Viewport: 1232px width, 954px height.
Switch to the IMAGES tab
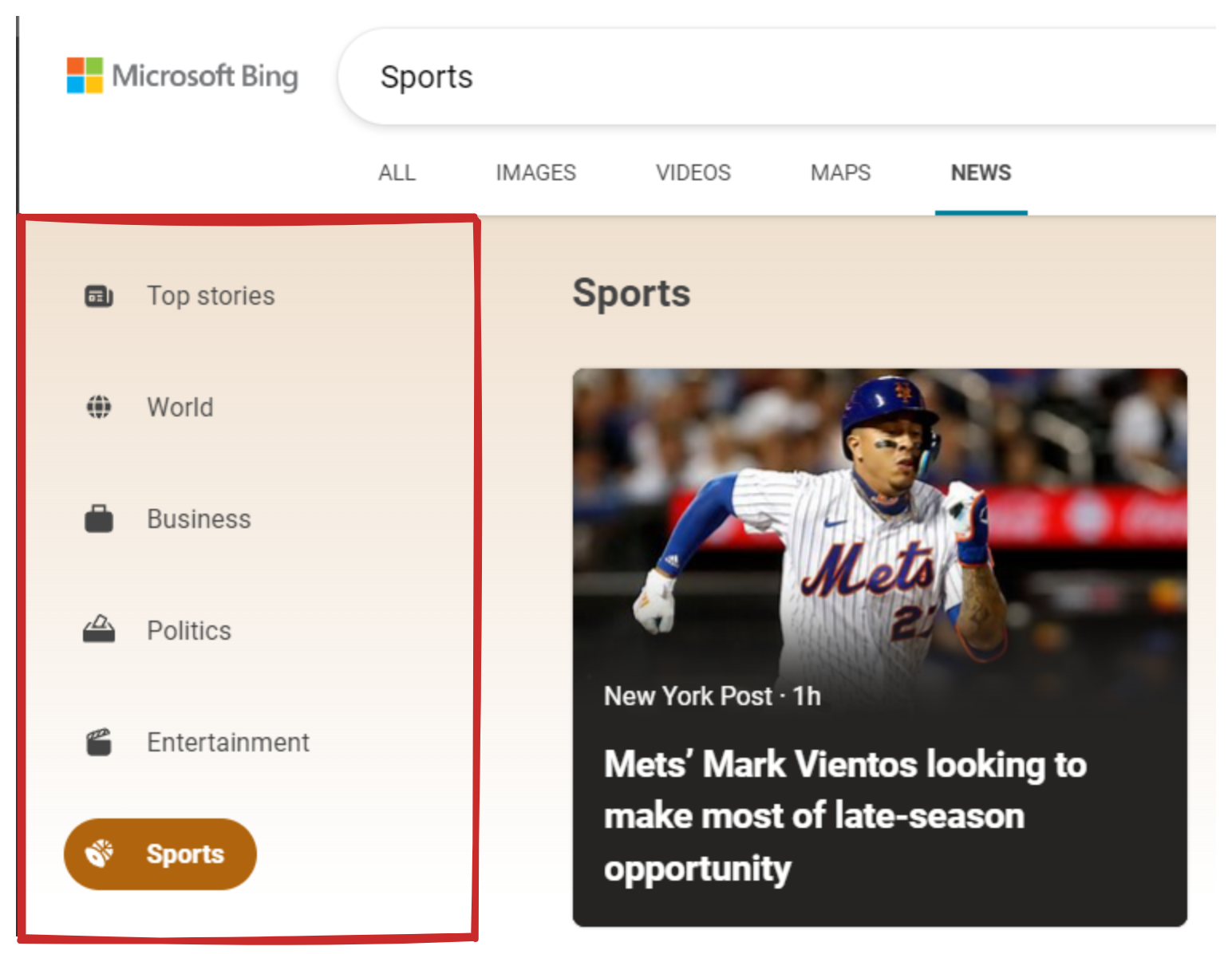pos(535,173)
